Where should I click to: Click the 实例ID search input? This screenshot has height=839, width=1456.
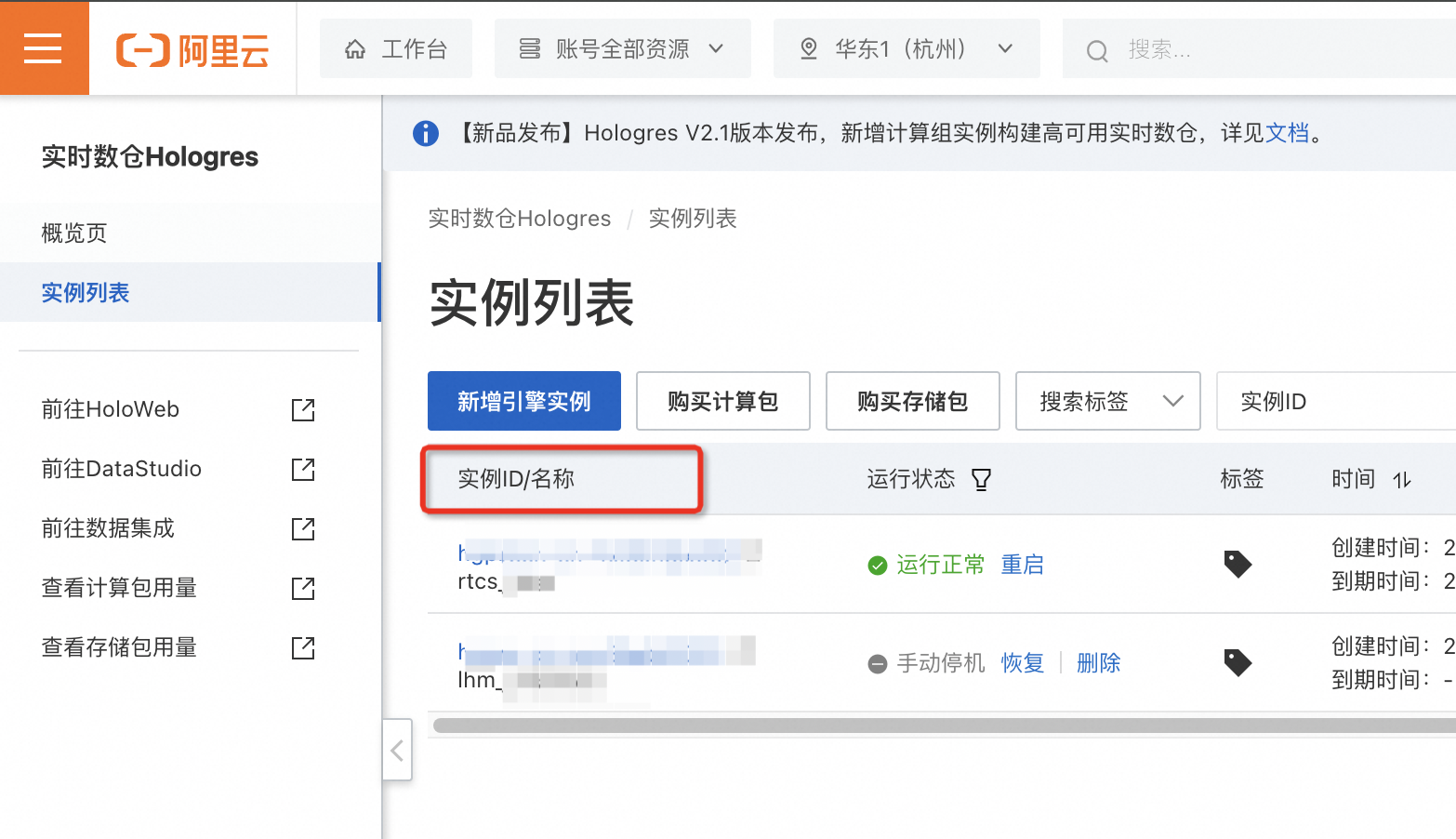pyautogui.click(x=1336, y=401)
